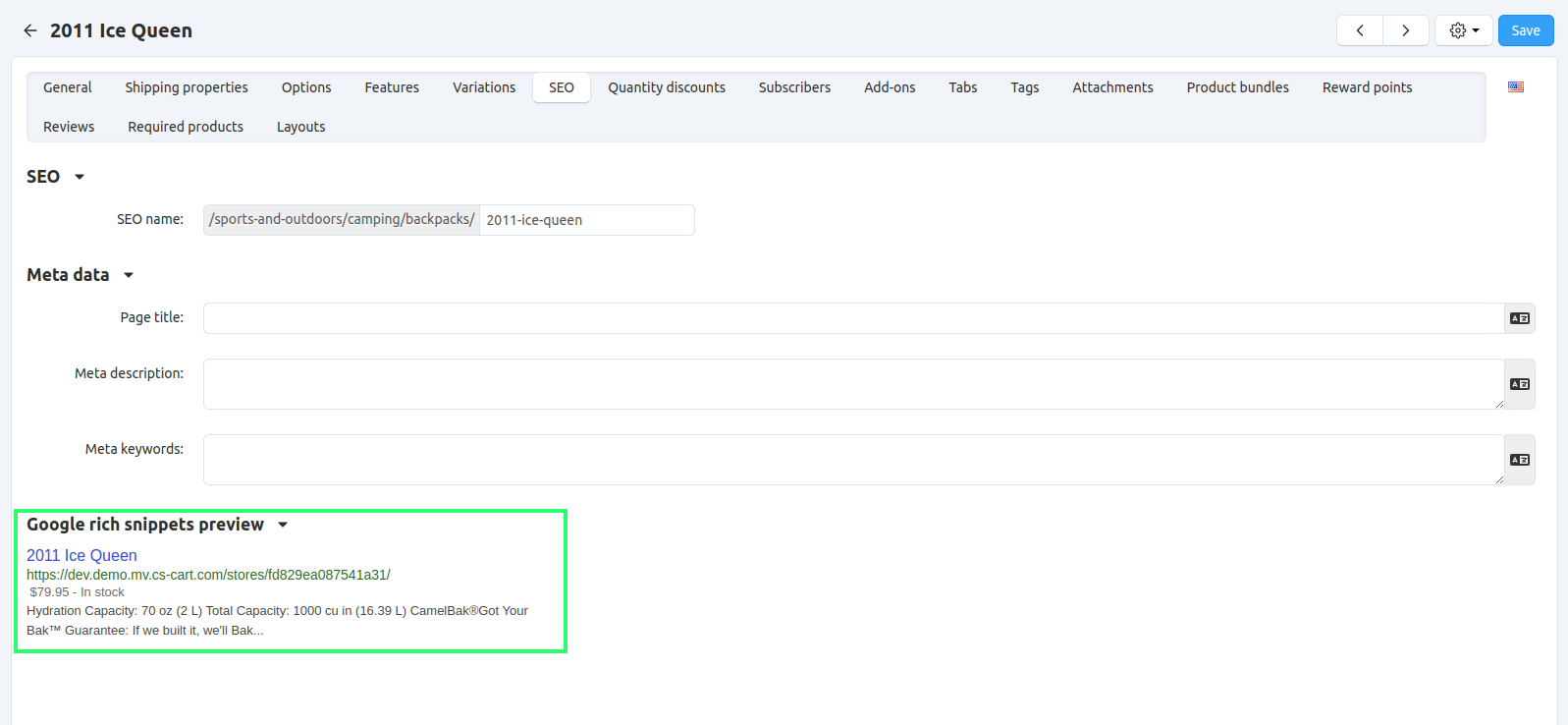The width and height of the screenshot is (1568, 725).
Task: Go back using the arrow beside 2011 Ice Queen
Action: click(x=30, y=30)
